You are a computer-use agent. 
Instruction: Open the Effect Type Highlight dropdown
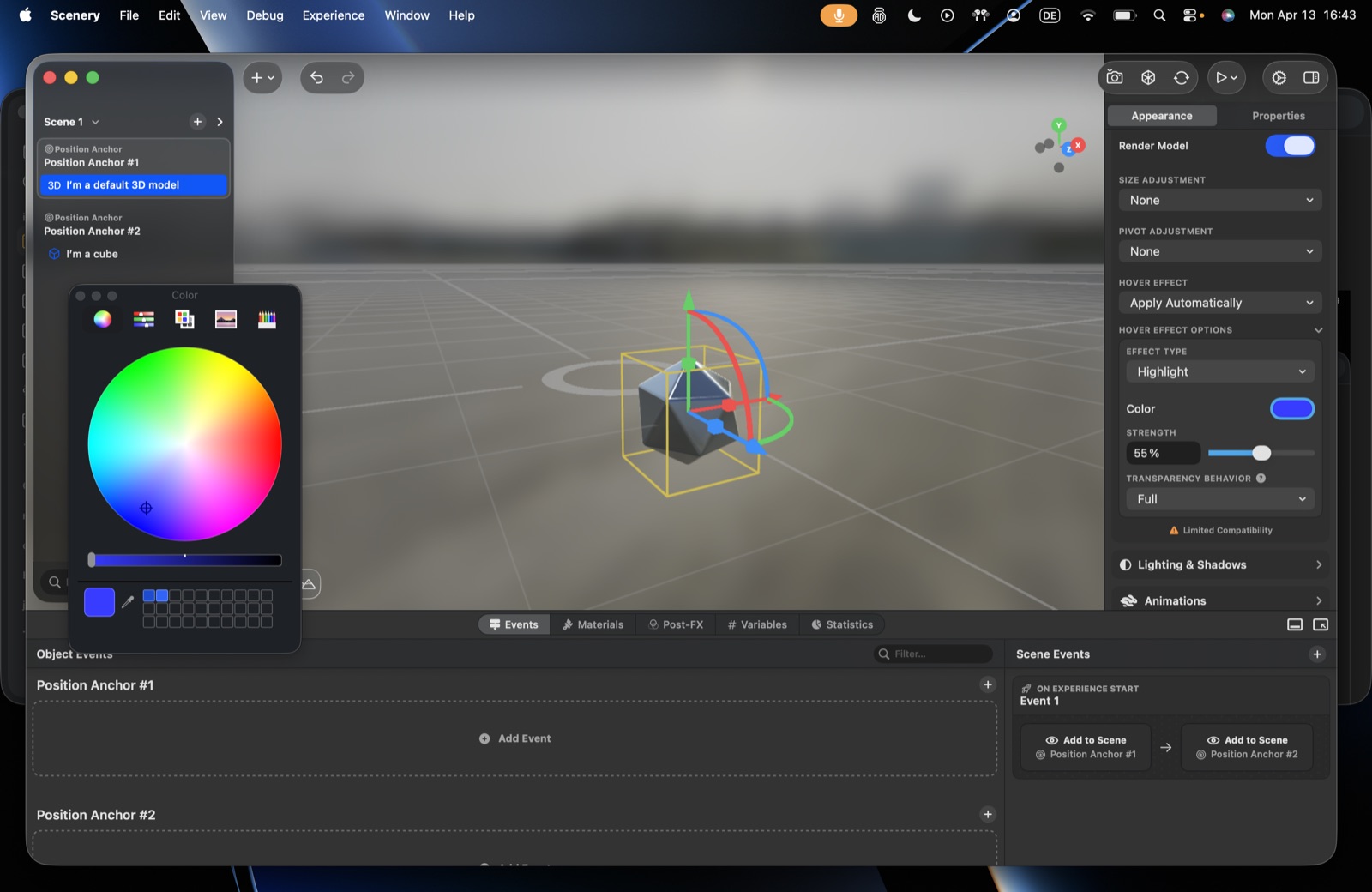tap(1220, 371)
